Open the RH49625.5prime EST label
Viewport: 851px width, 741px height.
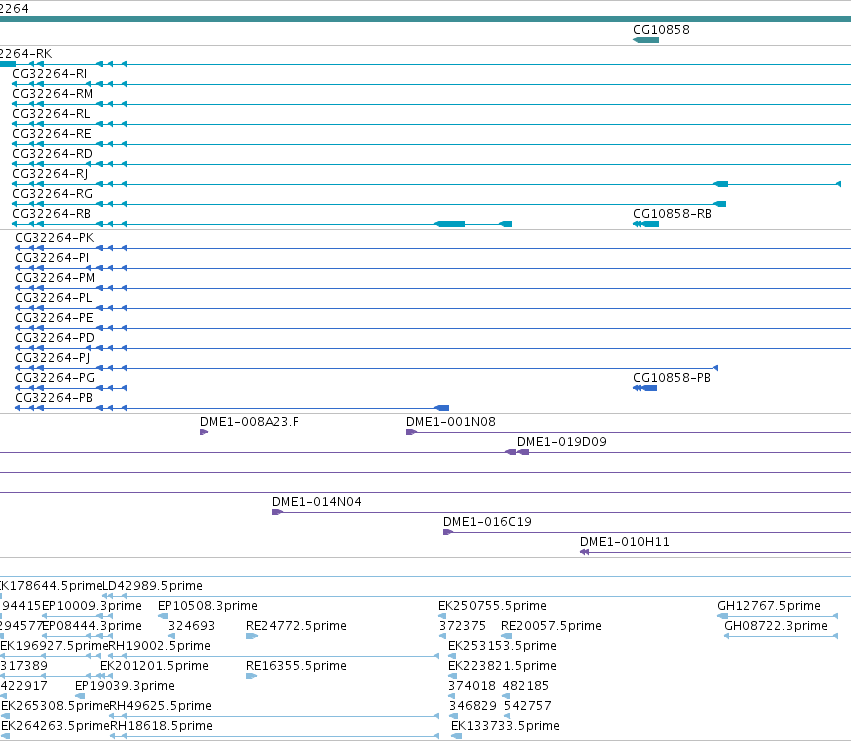pos(161,706)
